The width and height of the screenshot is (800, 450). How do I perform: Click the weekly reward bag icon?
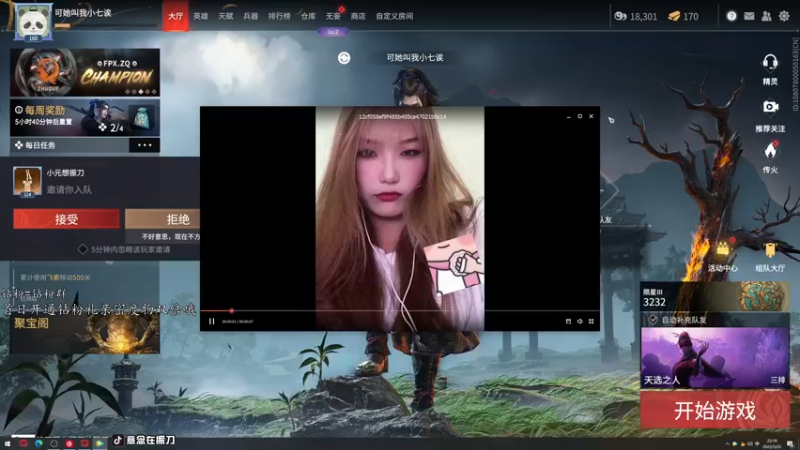point(142,118)
